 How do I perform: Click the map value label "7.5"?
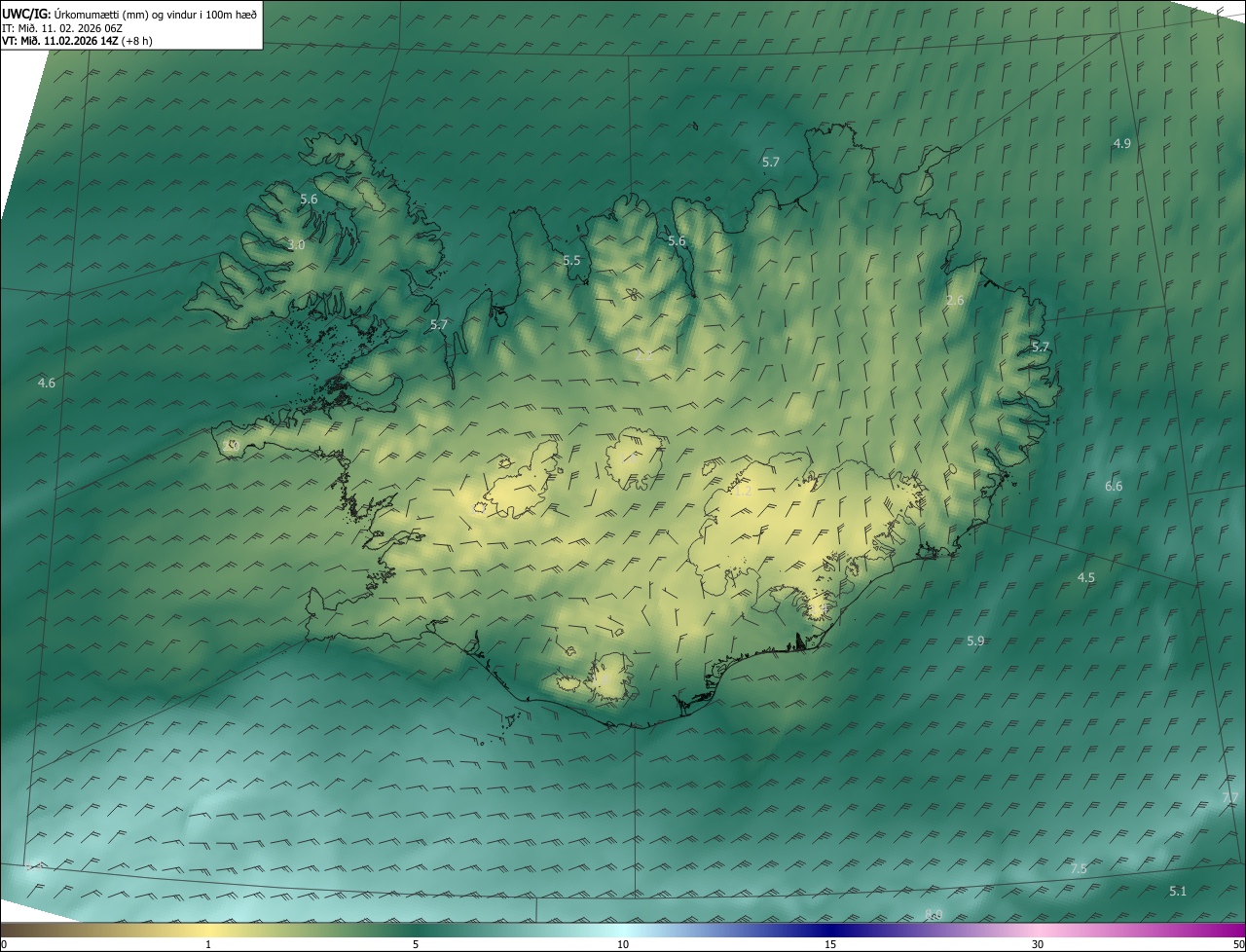(1078, 868)
